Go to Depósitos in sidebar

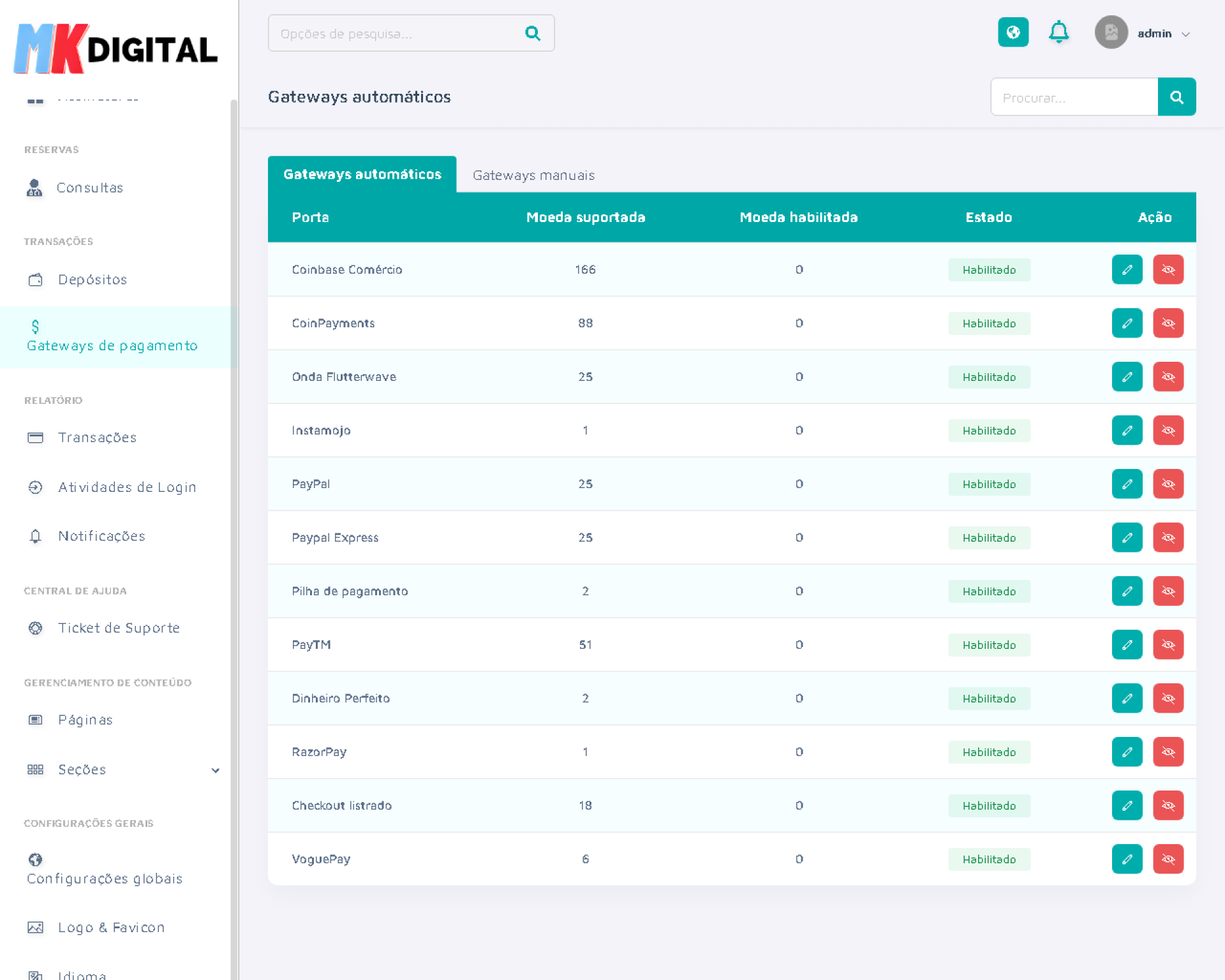92,279
